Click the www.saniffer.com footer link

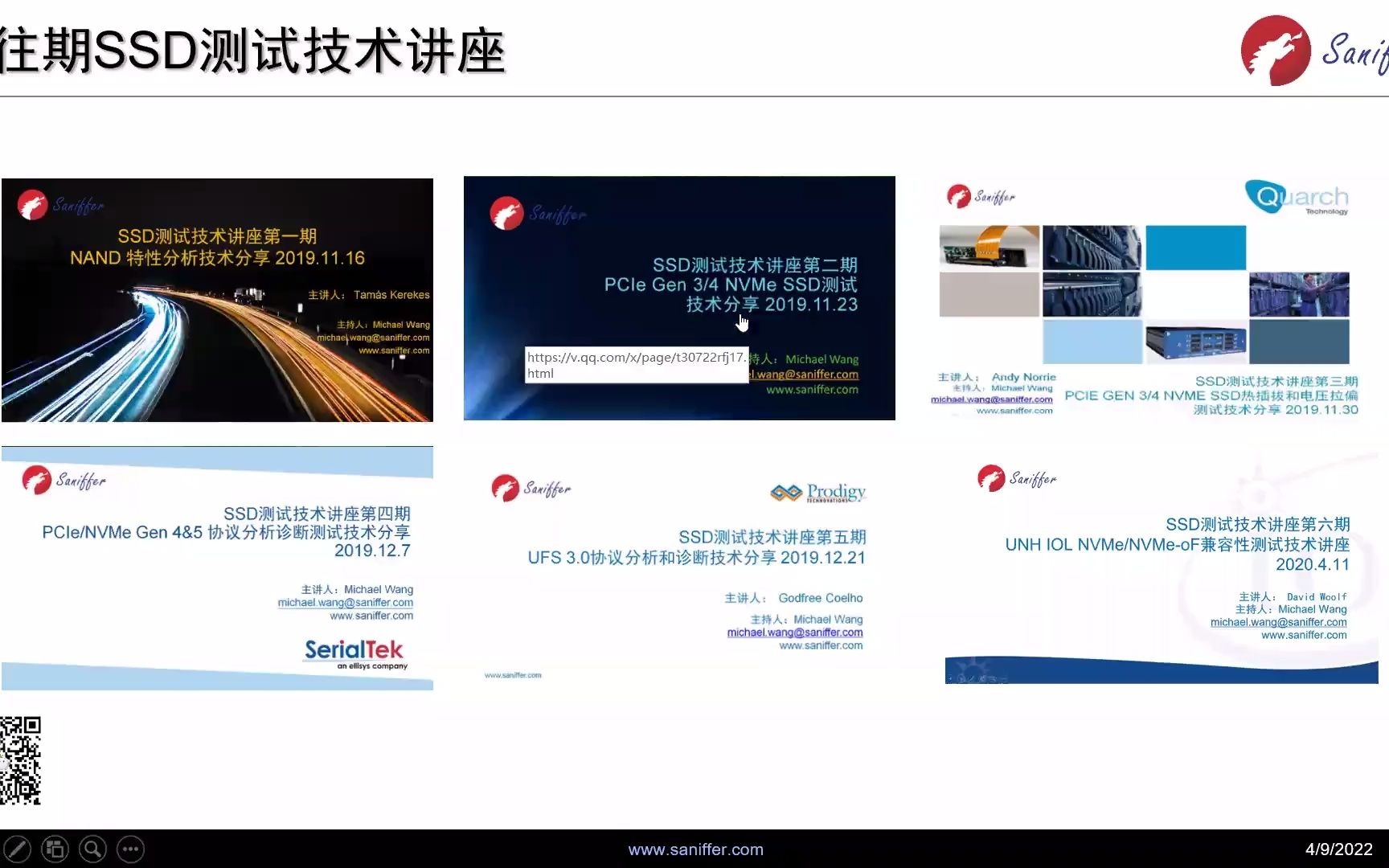tap(695, 850)
